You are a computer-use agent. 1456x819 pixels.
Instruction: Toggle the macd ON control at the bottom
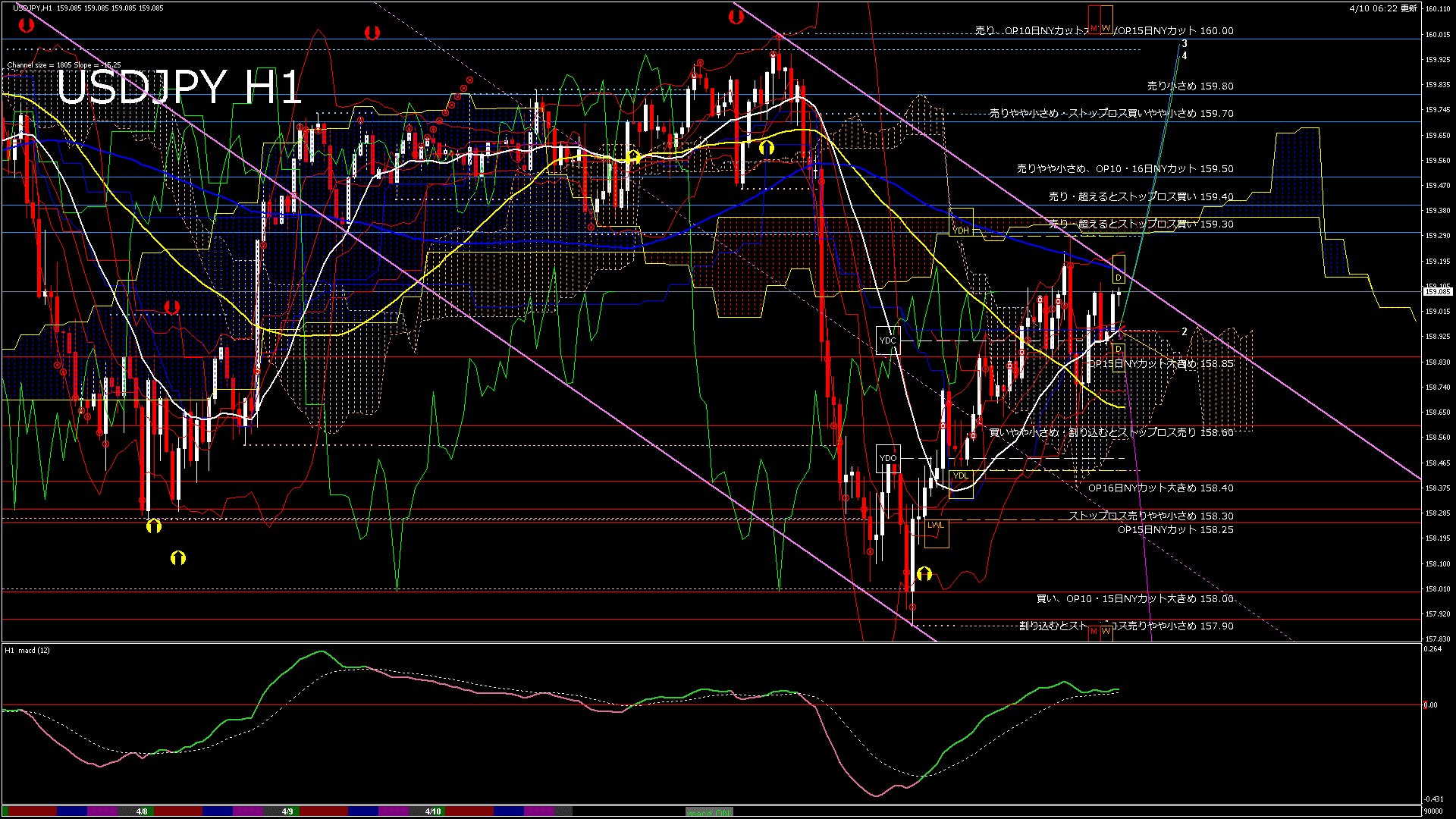(708, 811)
